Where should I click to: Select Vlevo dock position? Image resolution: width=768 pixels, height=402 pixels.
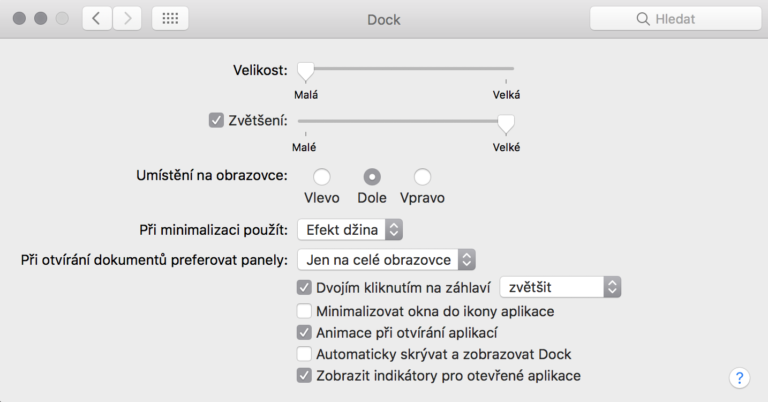pyautogui.click(x=322, y=177)
